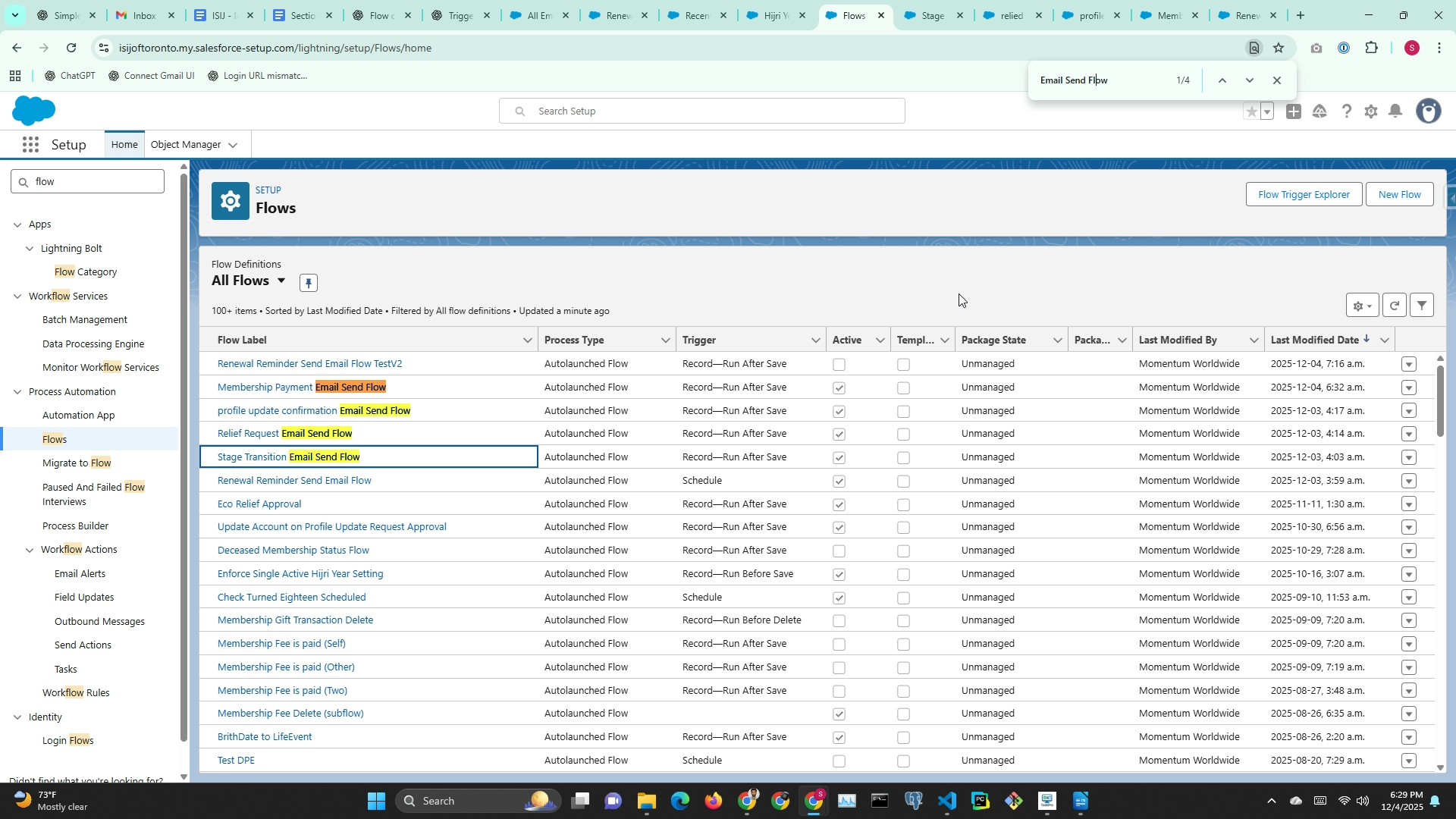This screenshot has width=1456, height=819.
Task: Toggle Active checkbox for Eco Relief Approval
Action: tap(839, 504)
